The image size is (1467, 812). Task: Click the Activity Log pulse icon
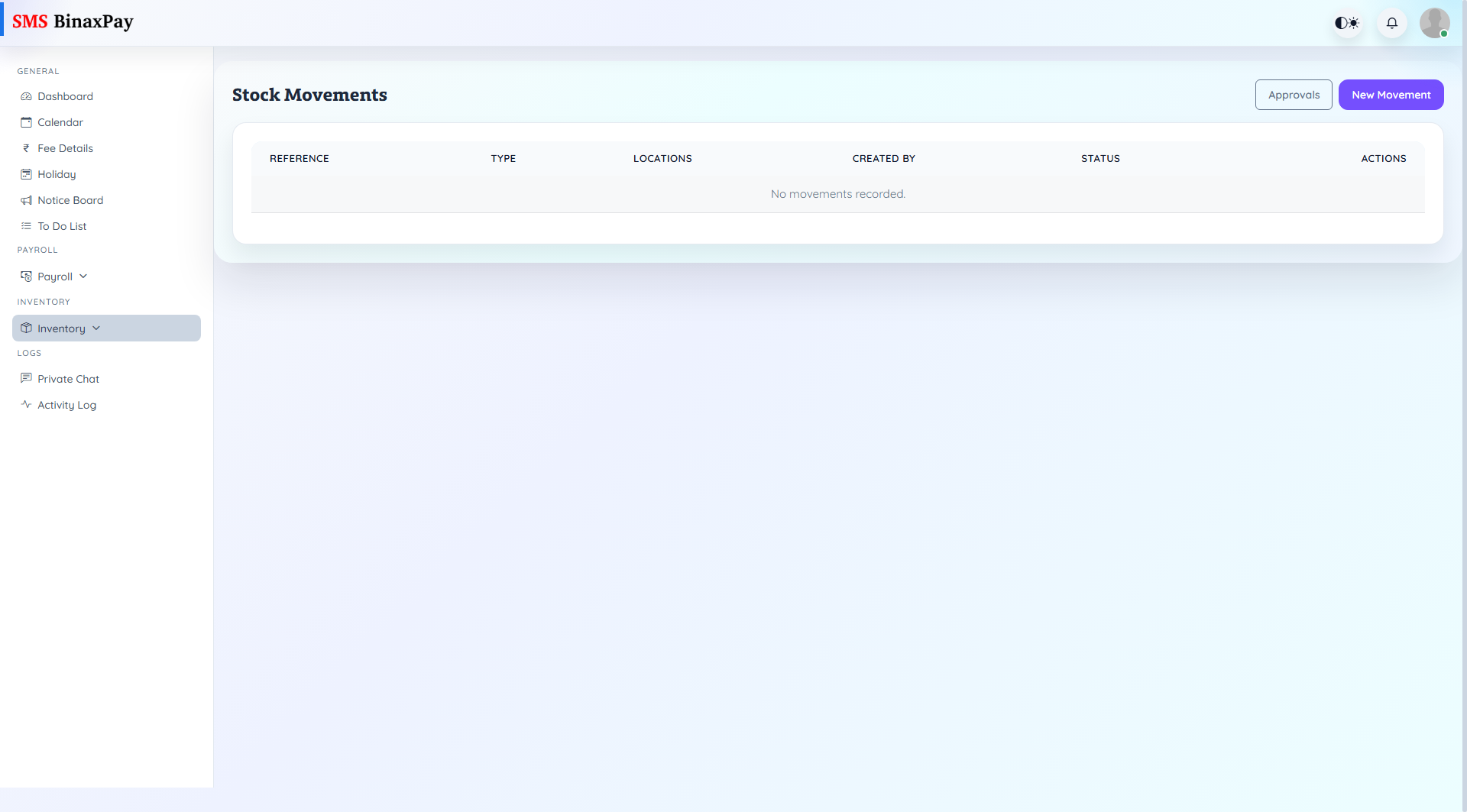(26, 404)
